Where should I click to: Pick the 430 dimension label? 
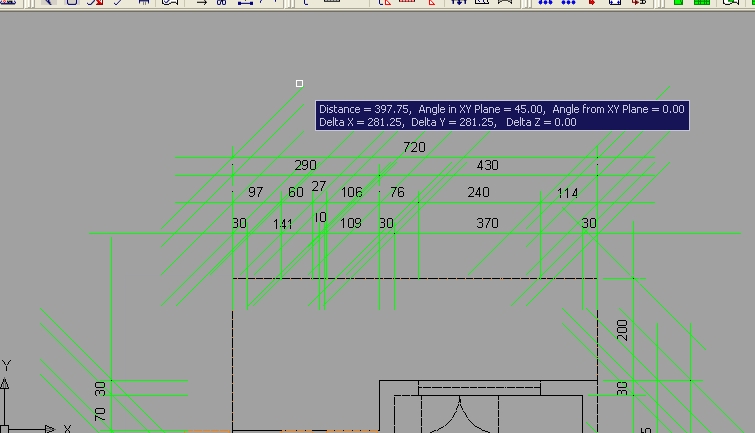[x=487, y=165]
